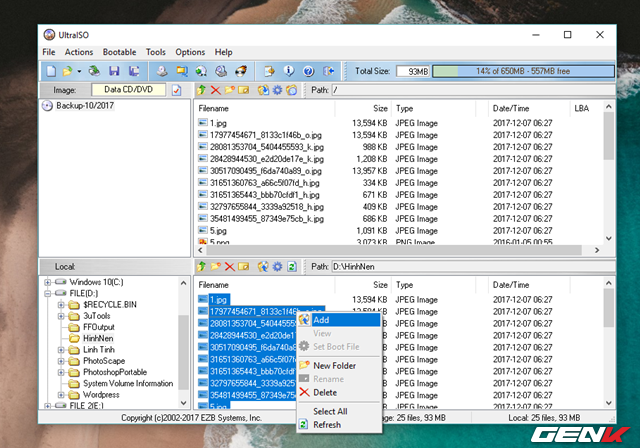Click the Data CD/DVD image type field
Screen dimensions: 640x448
(129, 90)
